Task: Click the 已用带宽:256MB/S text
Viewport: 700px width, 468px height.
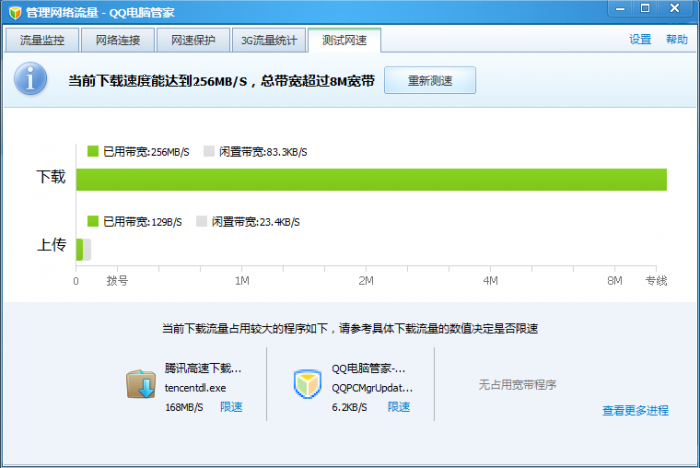Action: (x=146, y=152)
